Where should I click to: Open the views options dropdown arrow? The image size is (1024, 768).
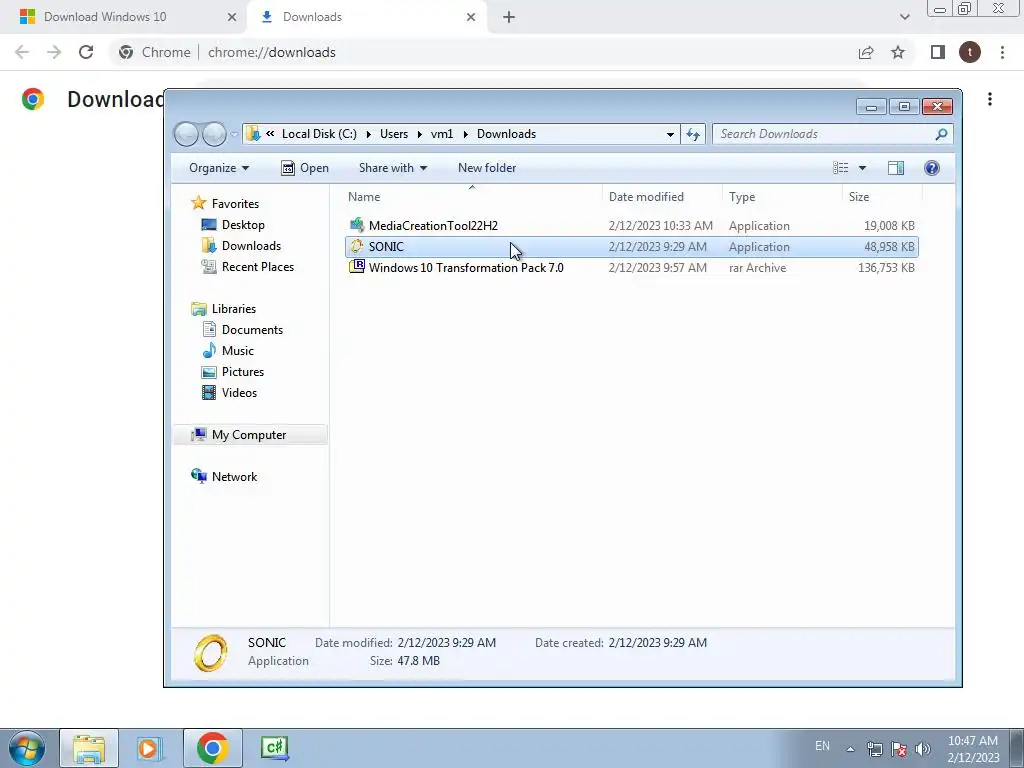pos(862,168)
